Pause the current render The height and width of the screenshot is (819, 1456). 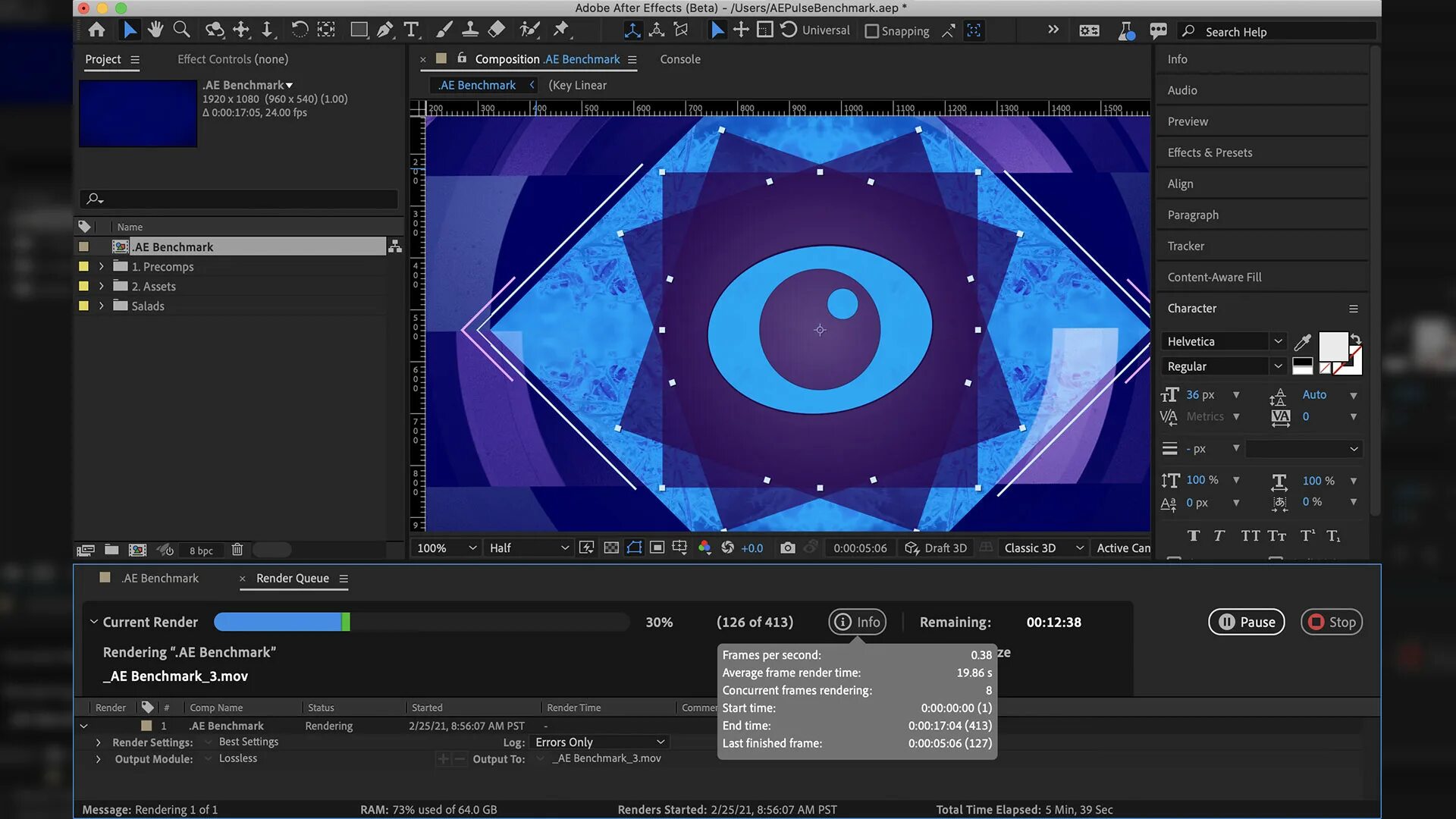(x=1246, y=622)
